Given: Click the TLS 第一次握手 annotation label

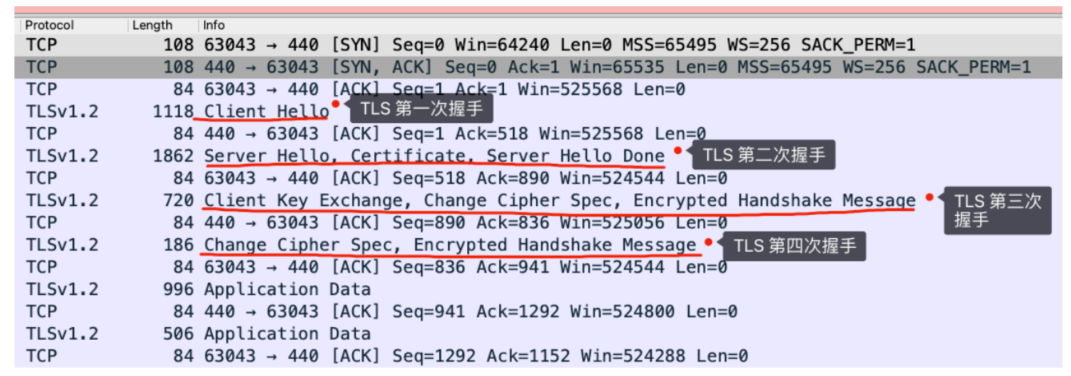Looking at the screenshot, I should [x=421, y=108].
